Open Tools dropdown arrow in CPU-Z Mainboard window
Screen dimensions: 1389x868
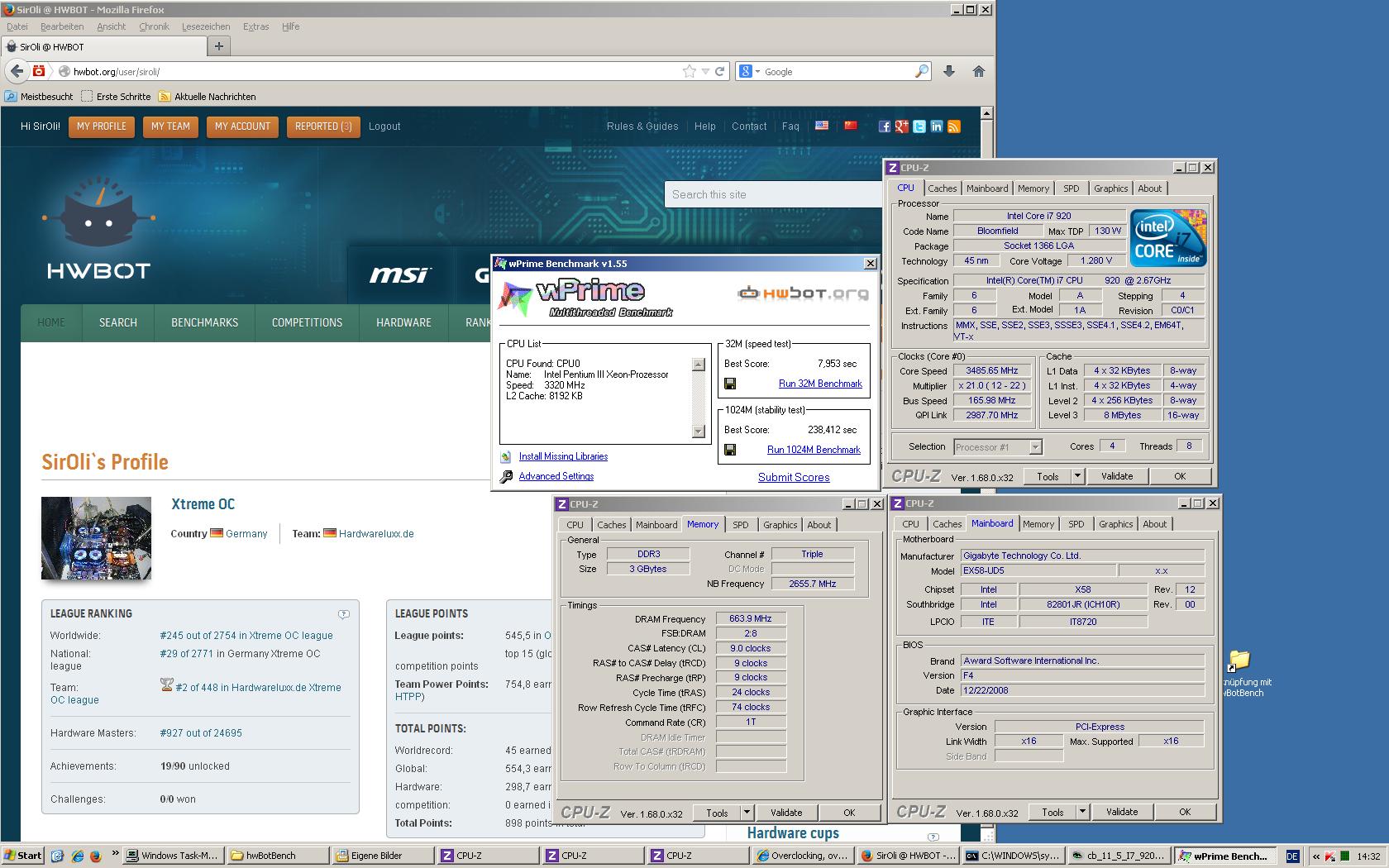1081,812
